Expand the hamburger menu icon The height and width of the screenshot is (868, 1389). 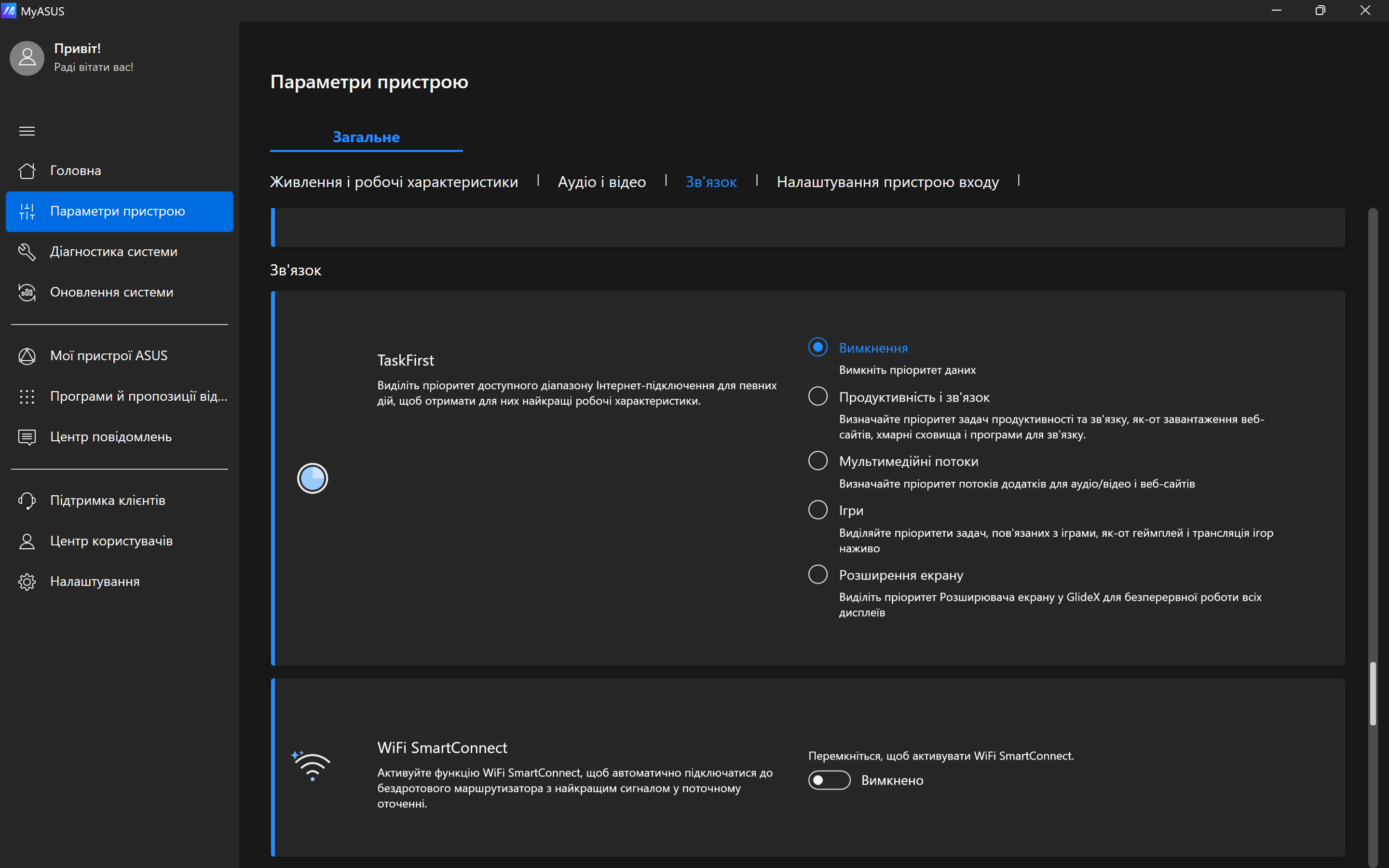click(27, 131)
